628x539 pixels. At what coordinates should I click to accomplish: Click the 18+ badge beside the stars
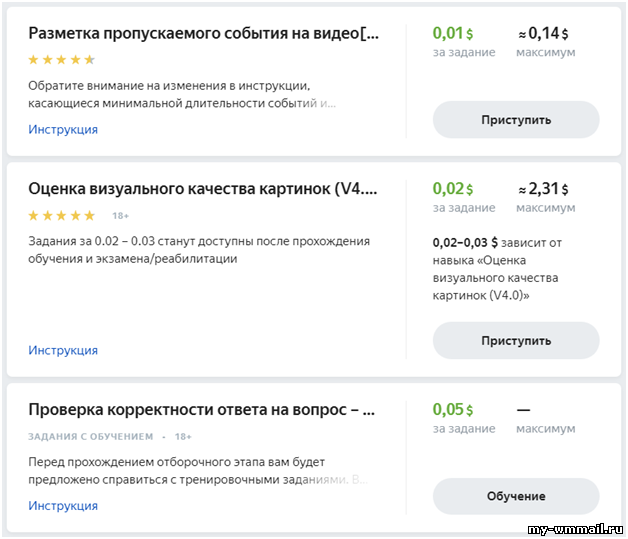(121, 216)
